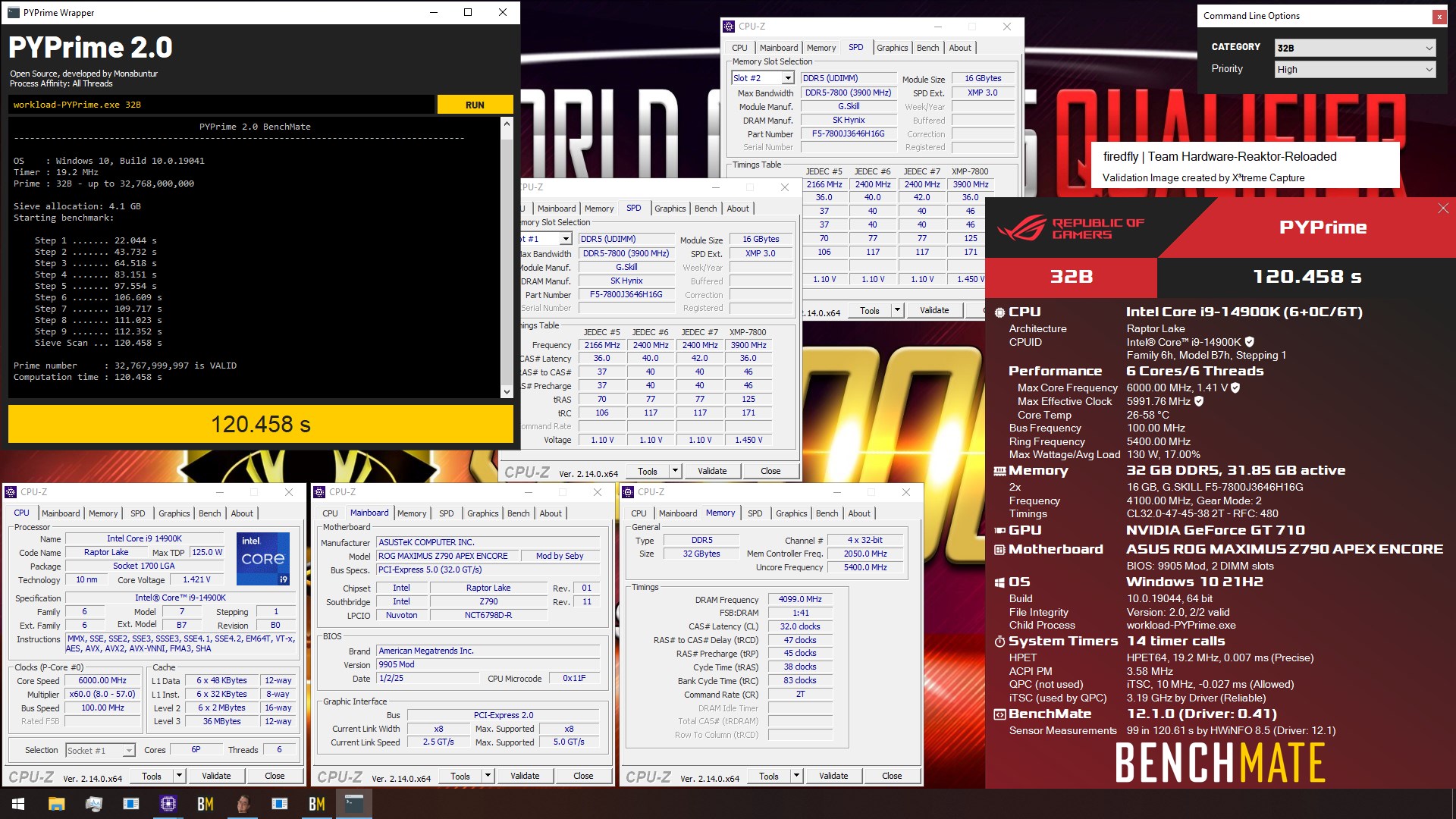Click Tools button in CPU-Z Memory window
1456x819 pixels.
coord(769,776)
